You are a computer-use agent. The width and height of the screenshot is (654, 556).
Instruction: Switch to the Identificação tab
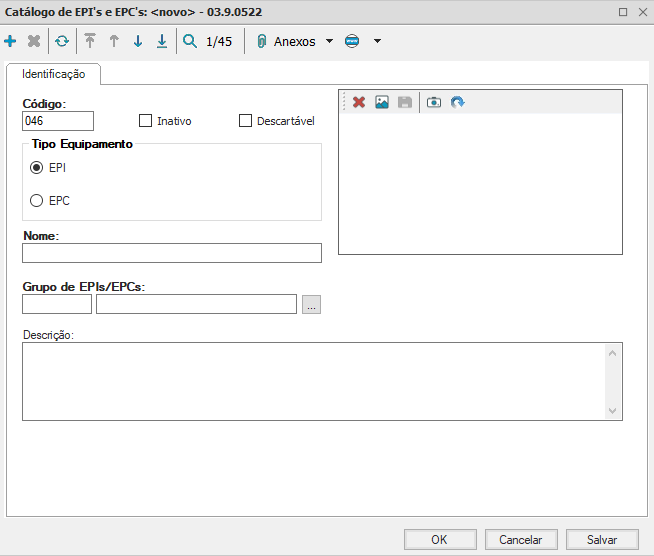(53, 74)
